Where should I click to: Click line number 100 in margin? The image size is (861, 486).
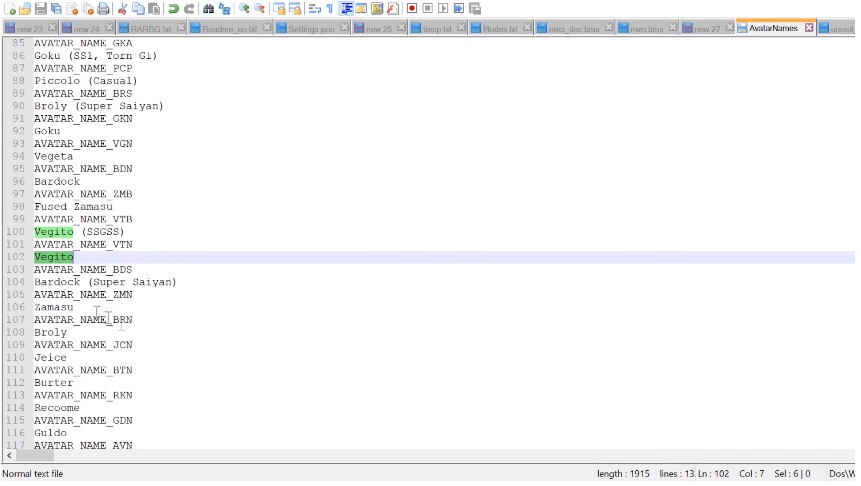[x=15, y=232]
